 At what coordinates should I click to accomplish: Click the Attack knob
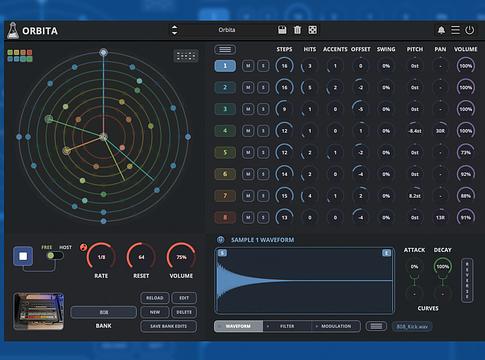coord(414,267)
